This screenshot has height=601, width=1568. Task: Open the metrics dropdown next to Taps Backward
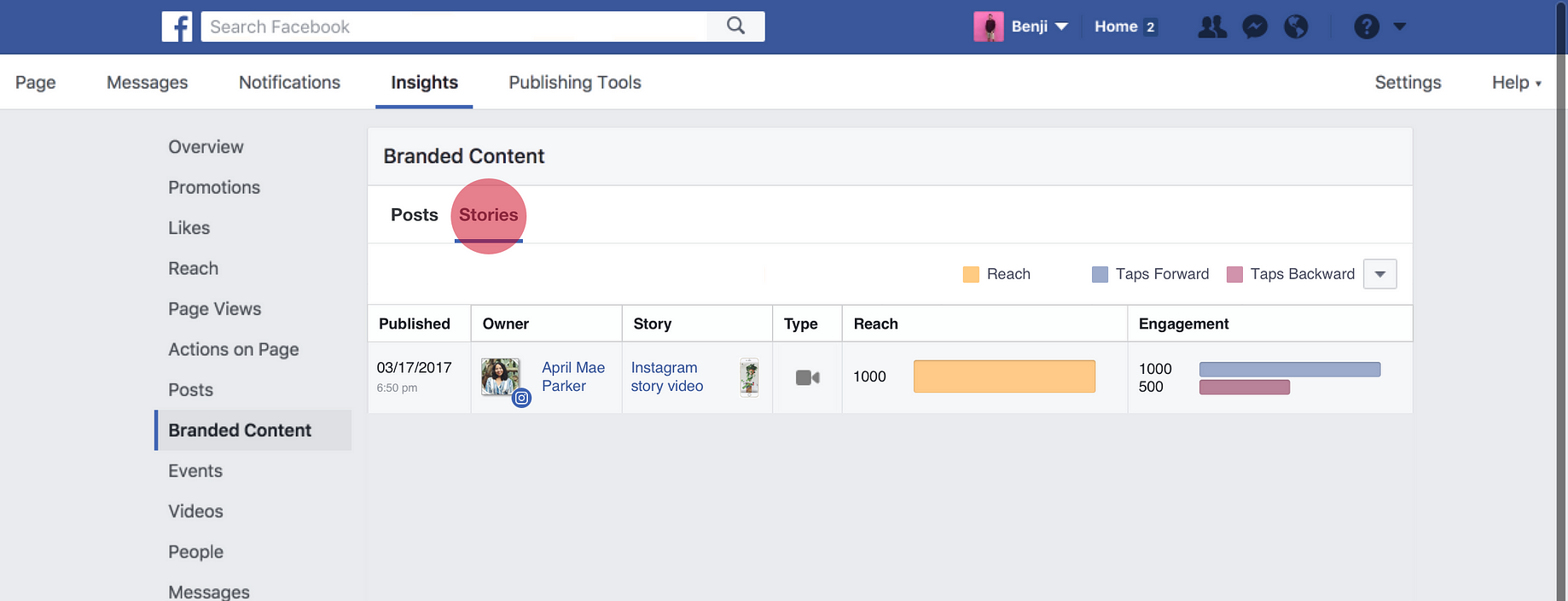click(1379, 274)
